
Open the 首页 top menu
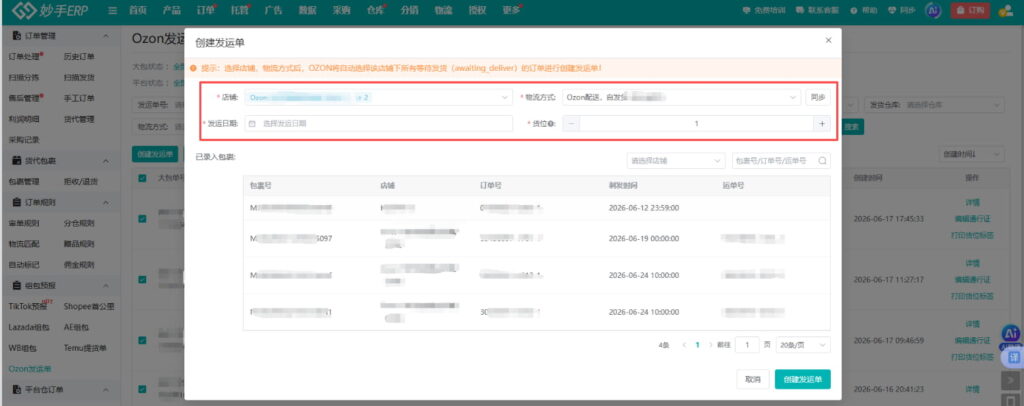pos(137,10)
